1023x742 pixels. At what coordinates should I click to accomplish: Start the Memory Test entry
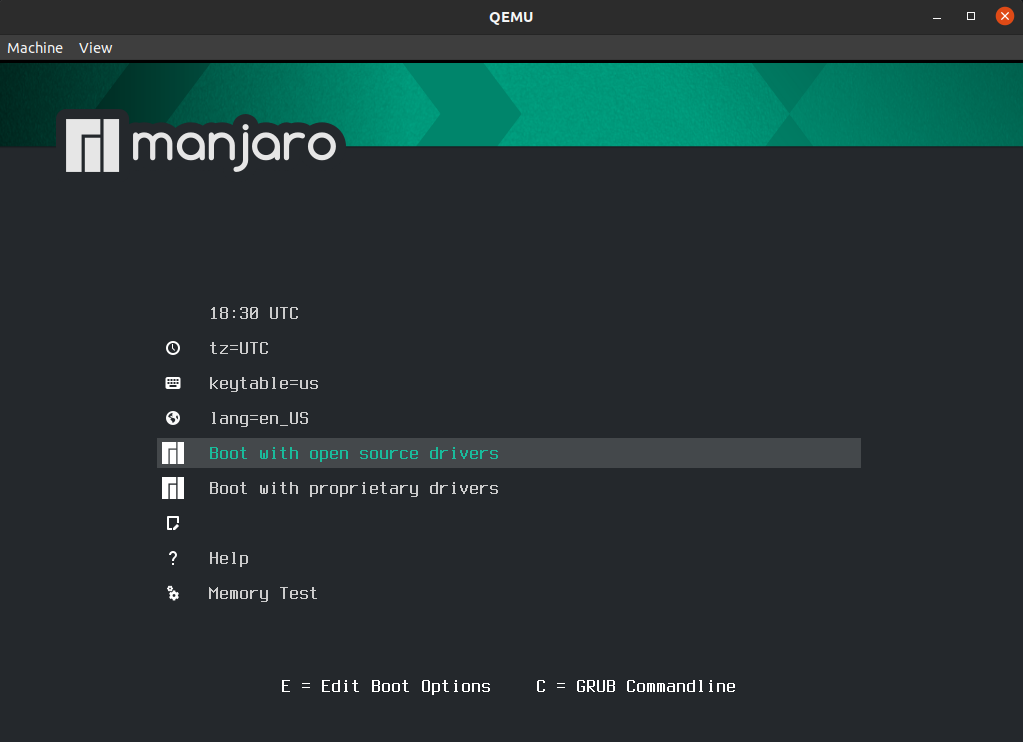pyautogui.click(x=262, y=593)
